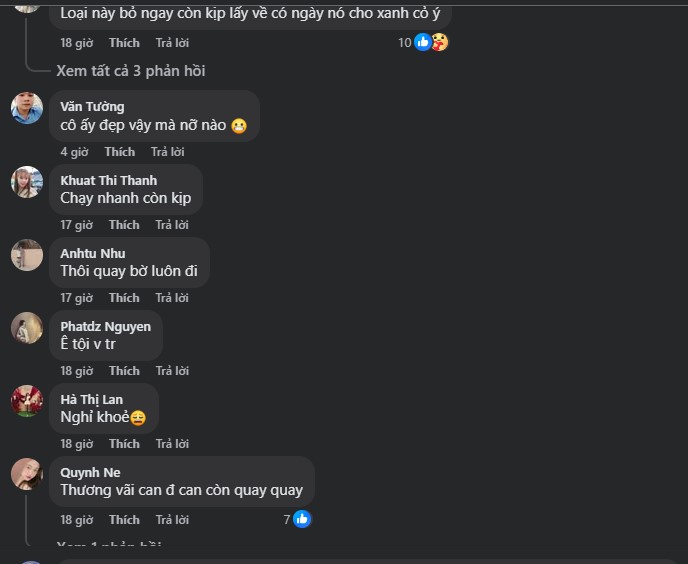
Task: Open Quynh Ne's profile avatar
Action: (27, 474)
